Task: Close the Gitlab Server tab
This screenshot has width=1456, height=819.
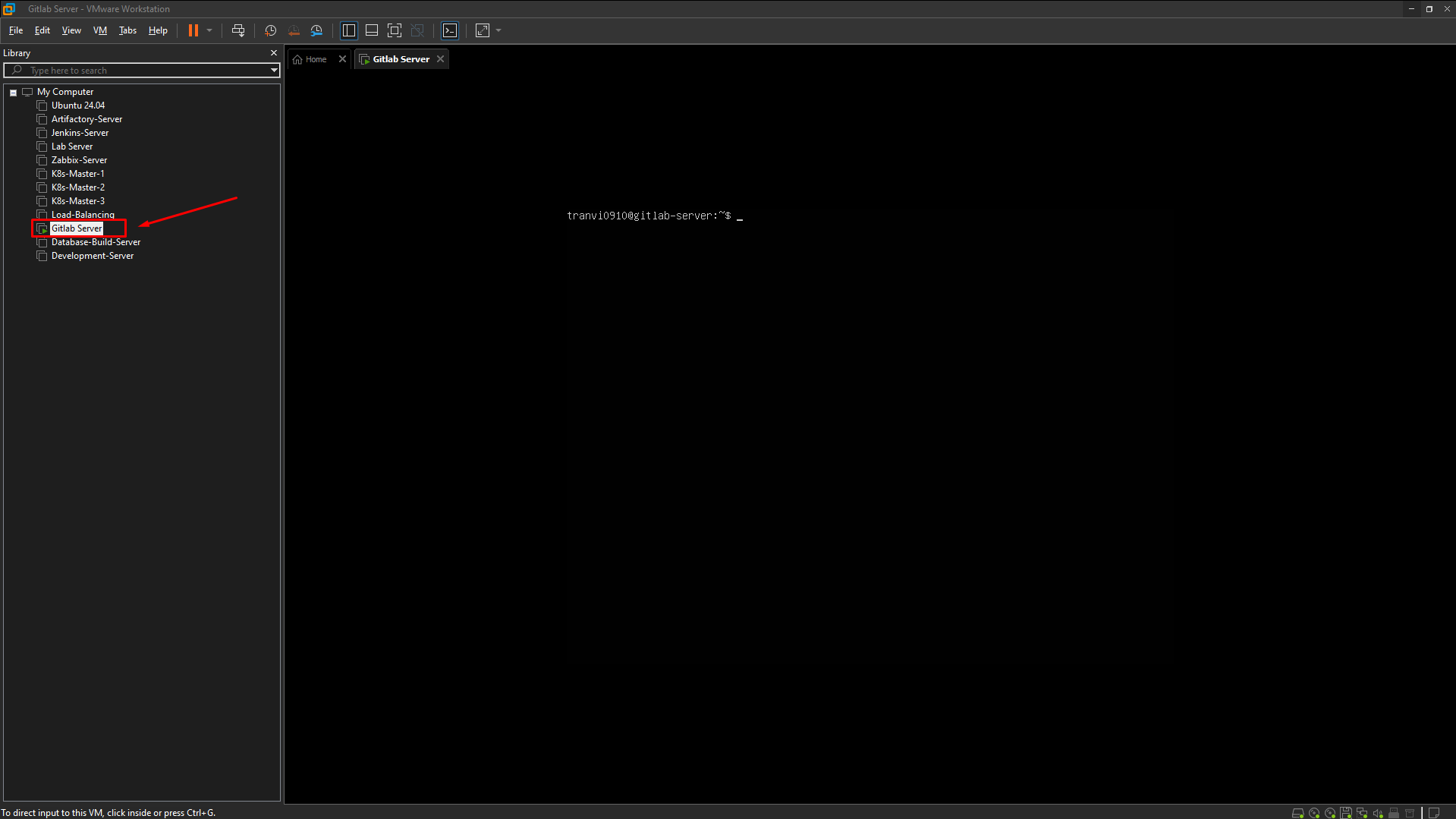Action: [440, 59]
